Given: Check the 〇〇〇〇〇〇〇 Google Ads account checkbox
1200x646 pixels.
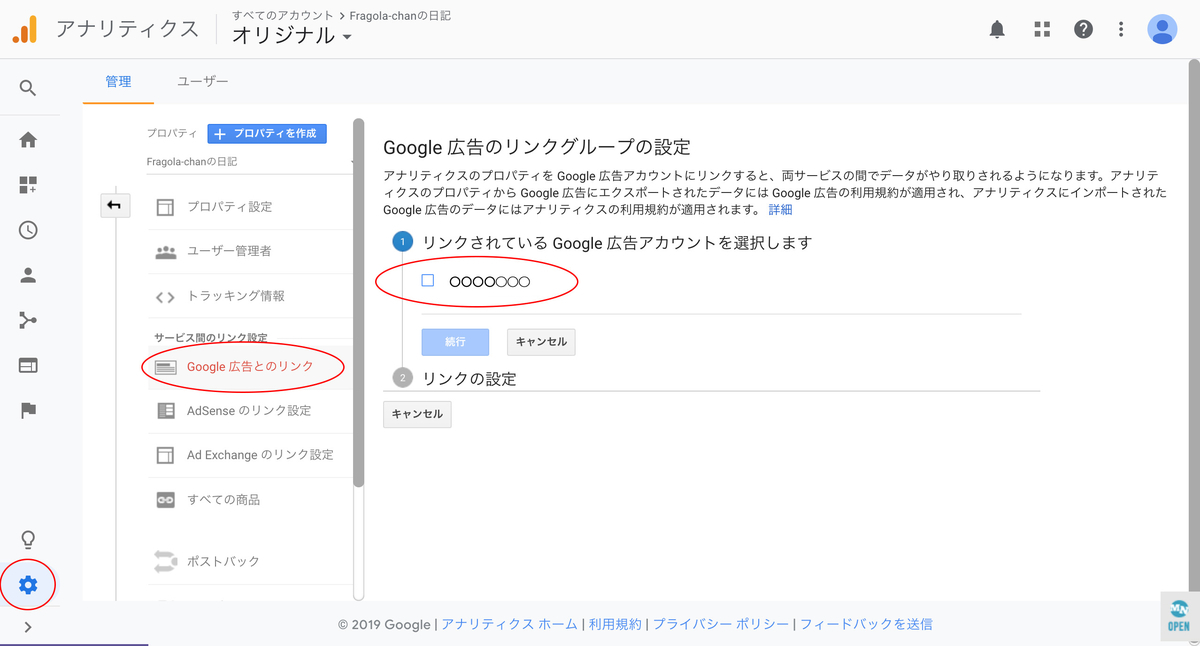Looking at the screenshot, I should pos(427,281).
